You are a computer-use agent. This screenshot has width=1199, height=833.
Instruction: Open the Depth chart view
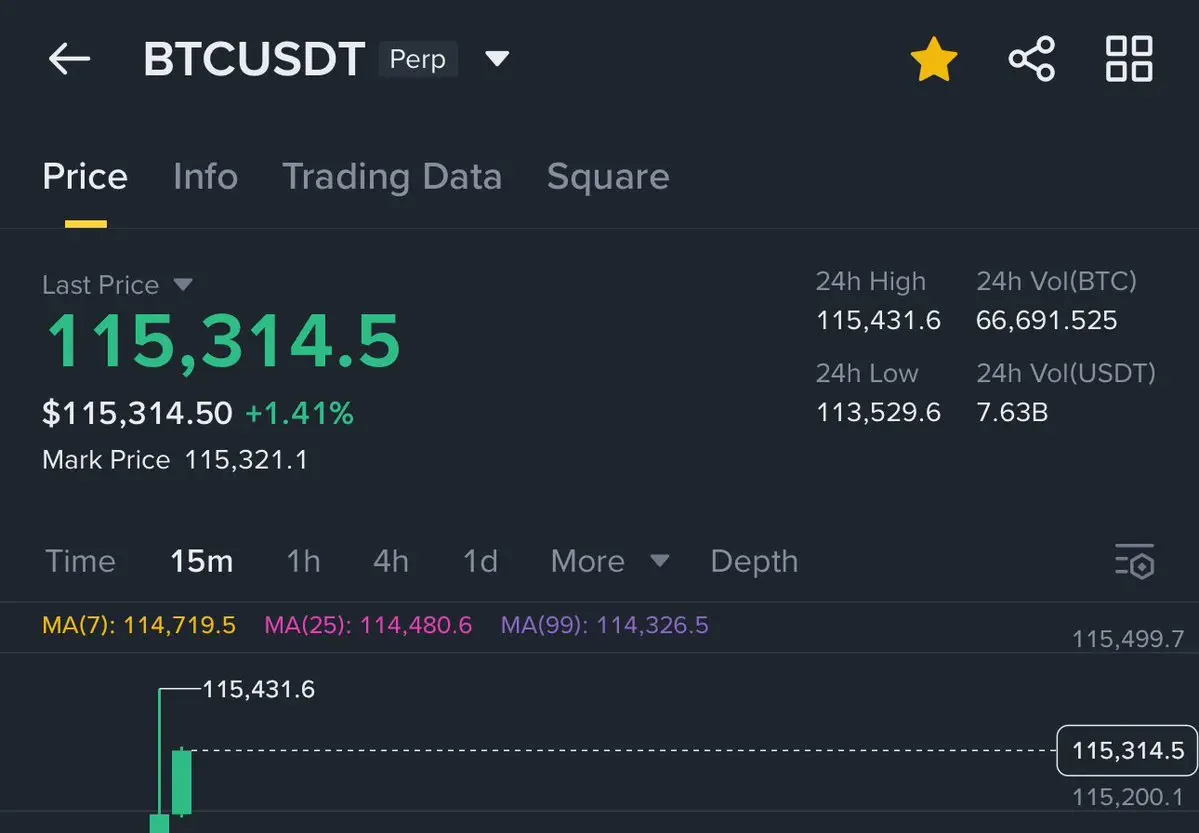pyautogui.click(x=754, y=561)
